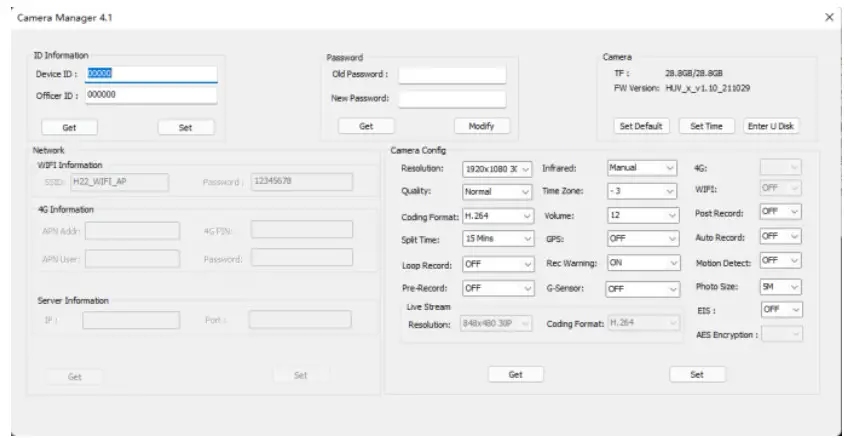Focus the Old Password field
This screenshot has width=844, height=443.
452,75
